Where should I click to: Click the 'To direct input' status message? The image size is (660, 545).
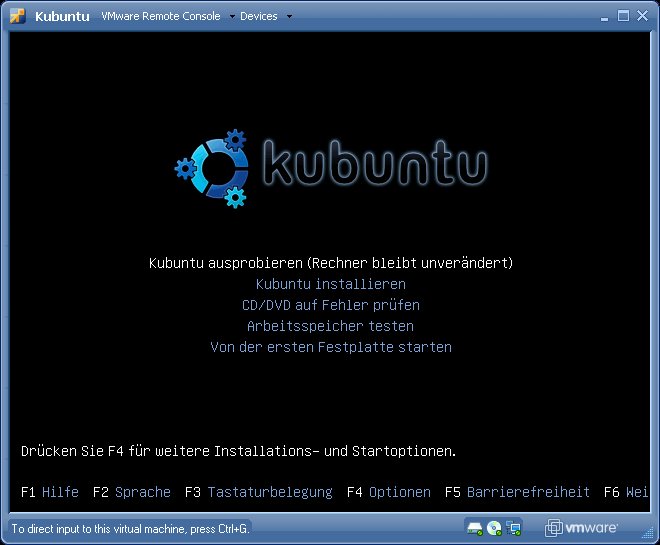tap(130, 529)
